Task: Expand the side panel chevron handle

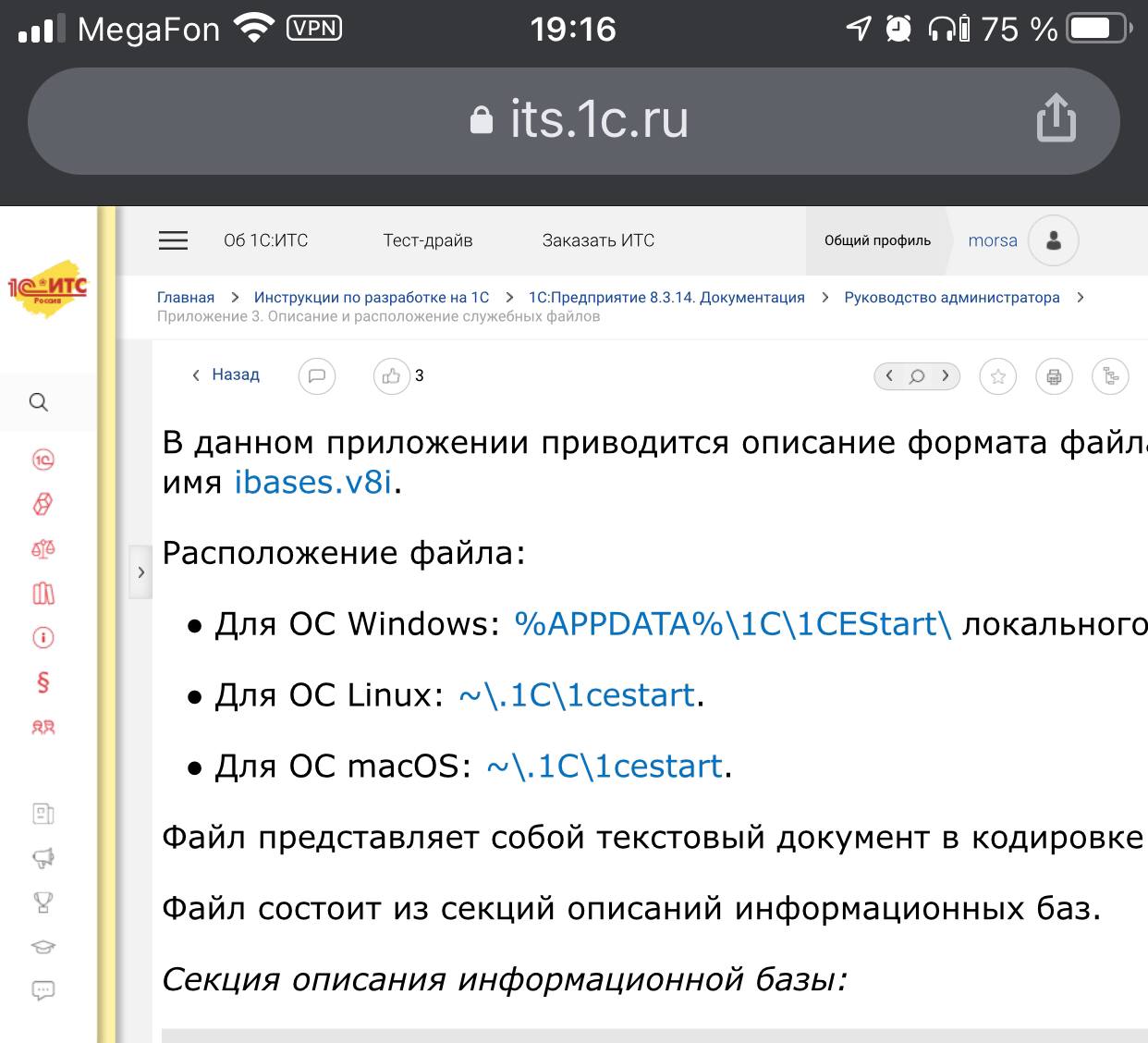Action: click(x=140, y=572)
